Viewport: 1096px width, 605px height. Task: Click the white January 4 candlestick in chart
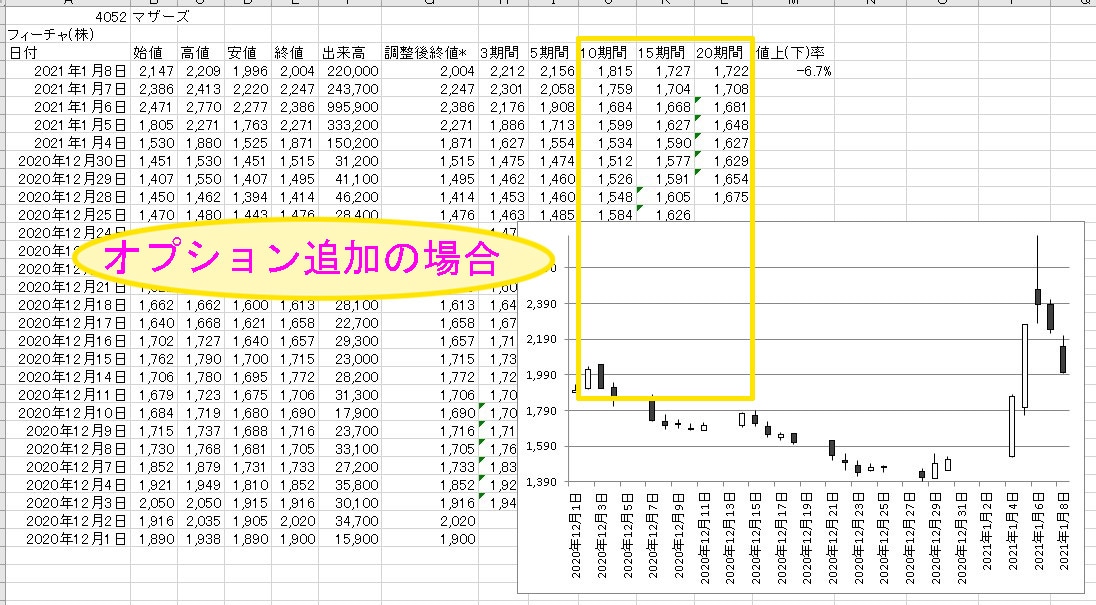point(1011,427)
